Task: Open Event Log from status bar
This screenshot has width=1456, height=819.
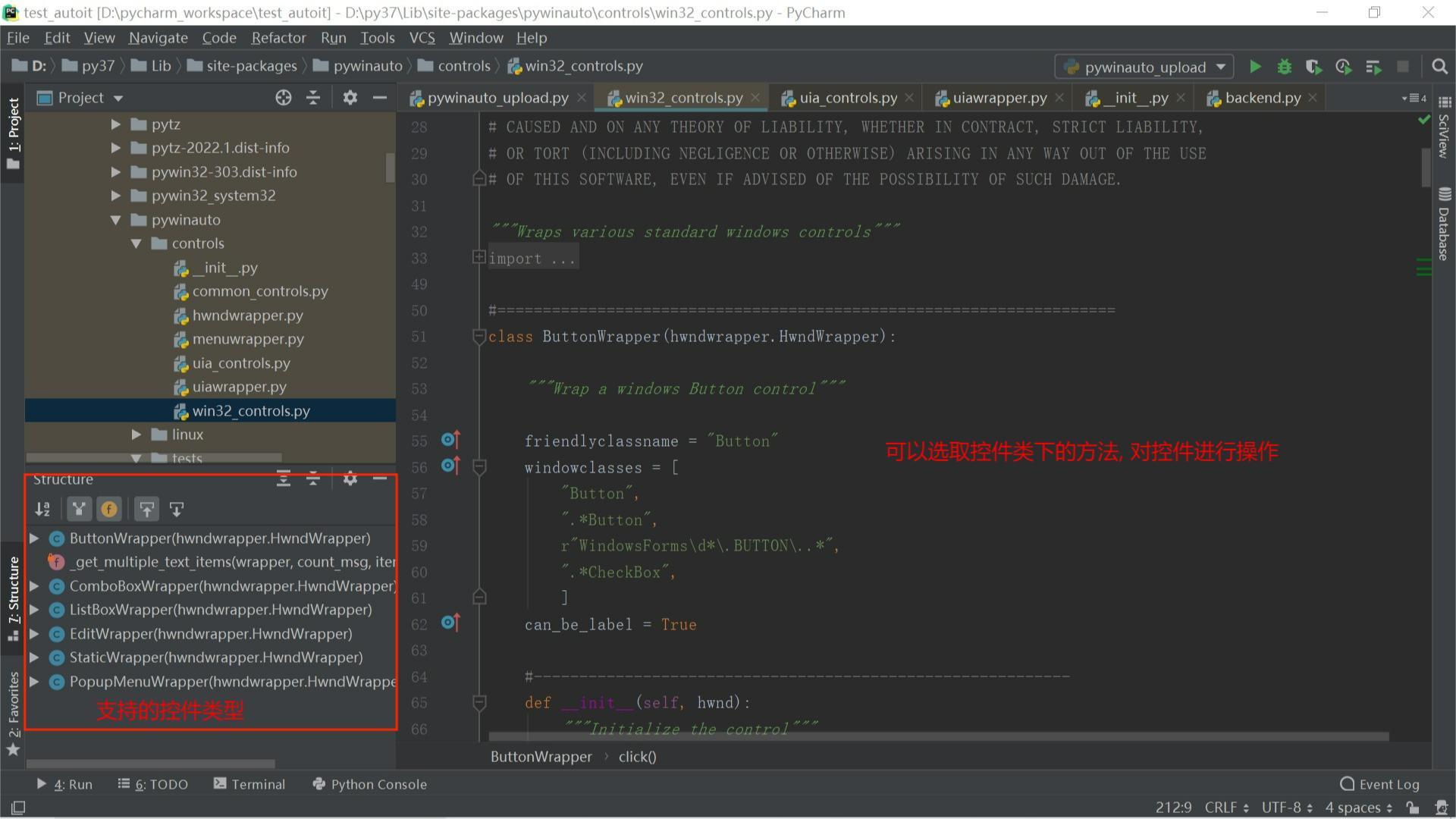Action: click(x=1379, y=784)
